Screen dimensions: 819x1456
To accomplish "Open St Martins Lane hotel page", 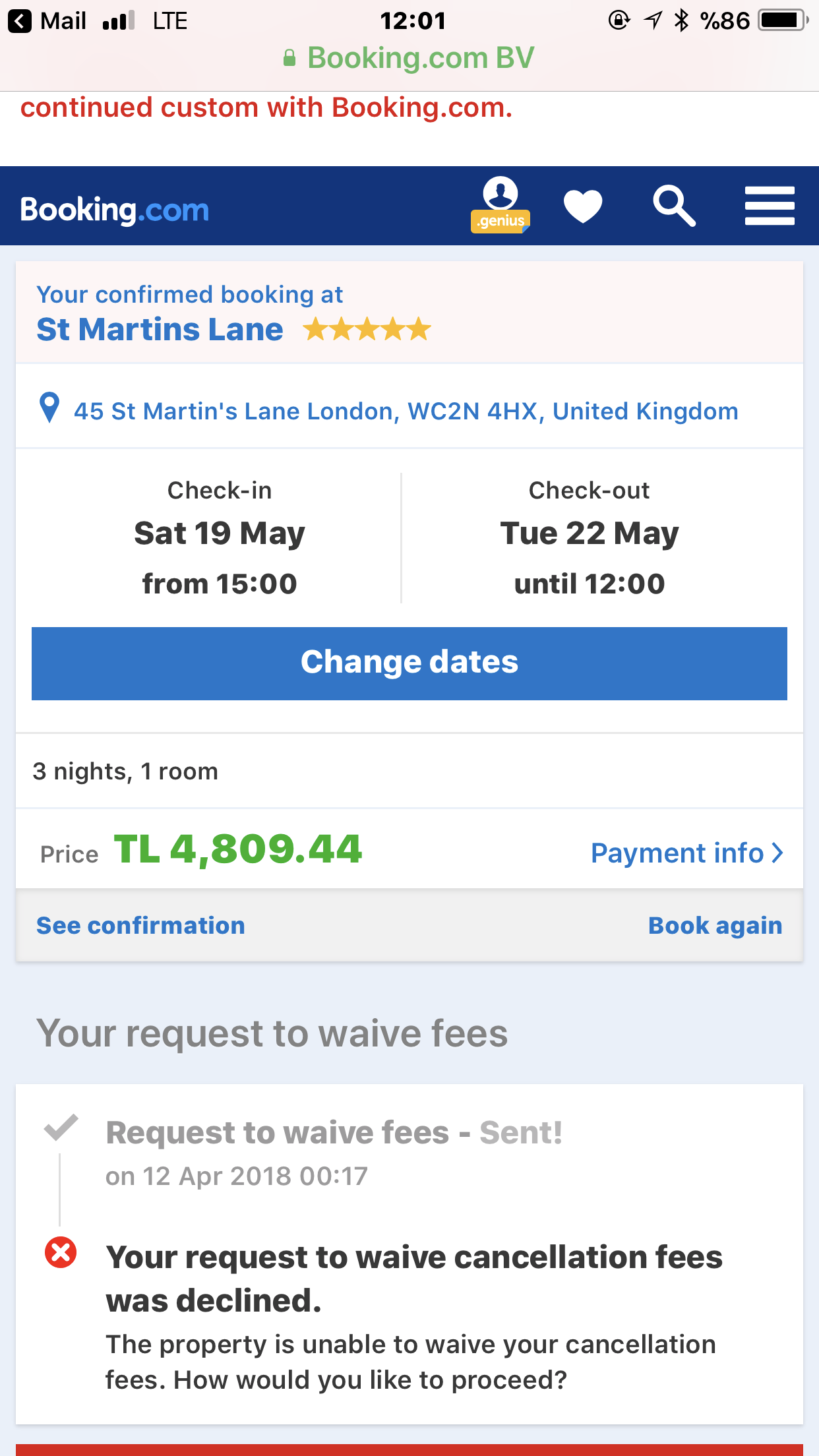I will click(x=160, y=329).
